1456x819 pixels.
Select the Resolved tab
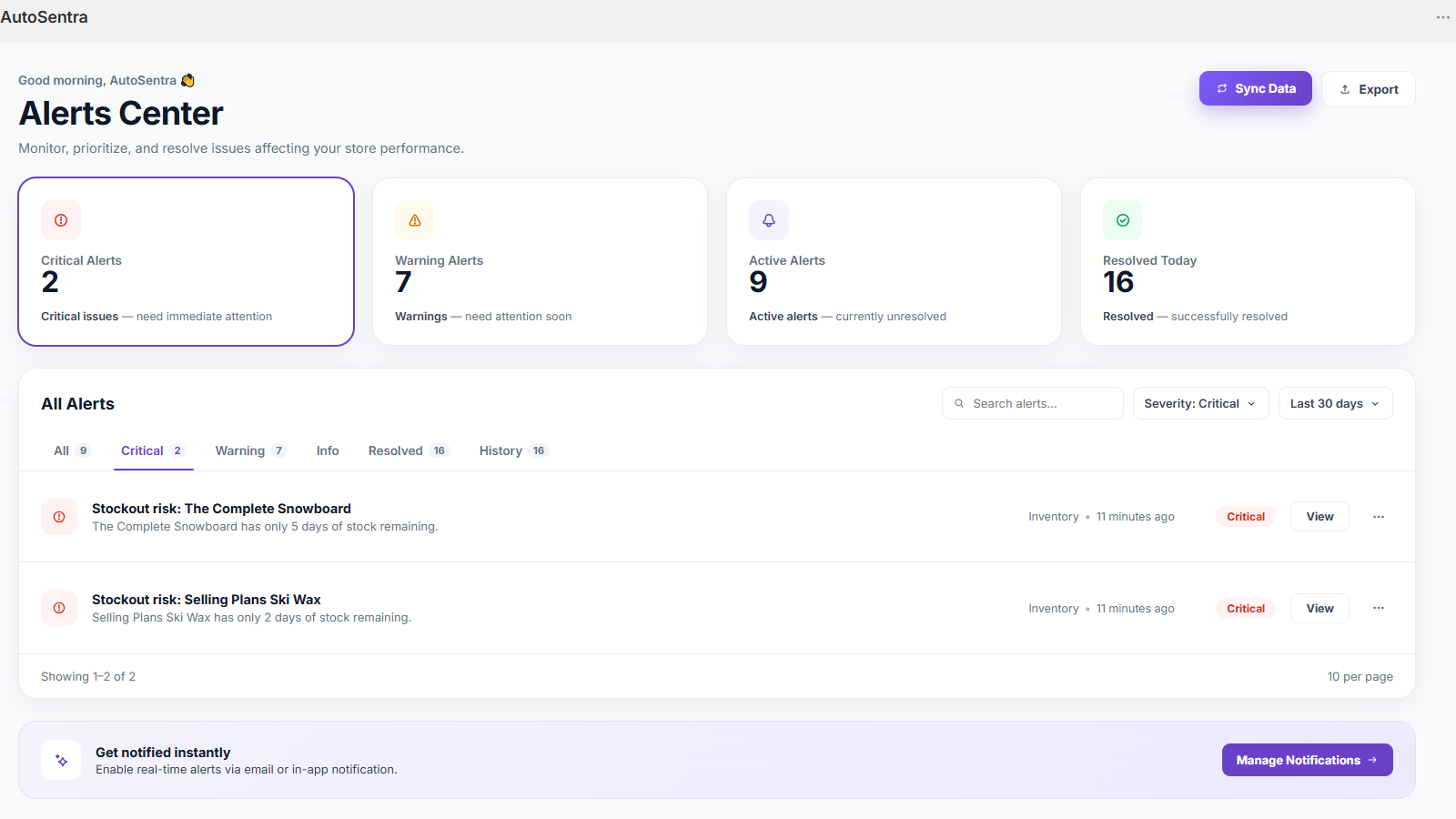tap(408, 450)
